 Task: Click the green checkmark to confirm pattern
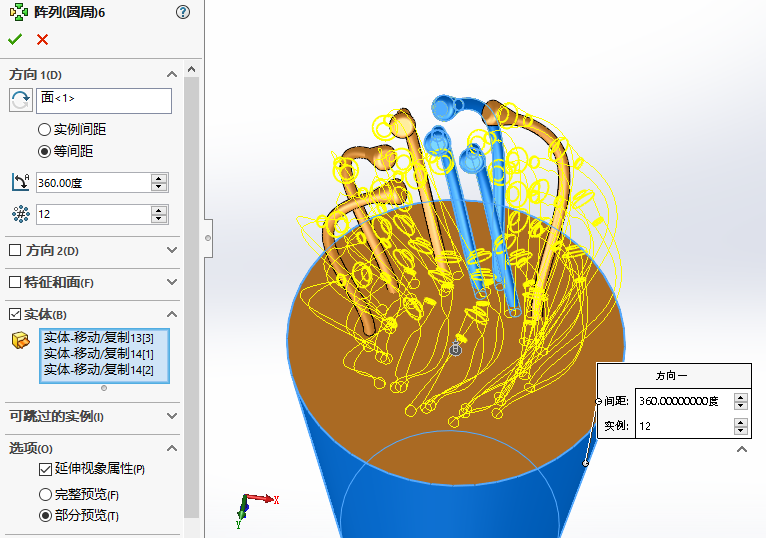click(x=15, y=39)
